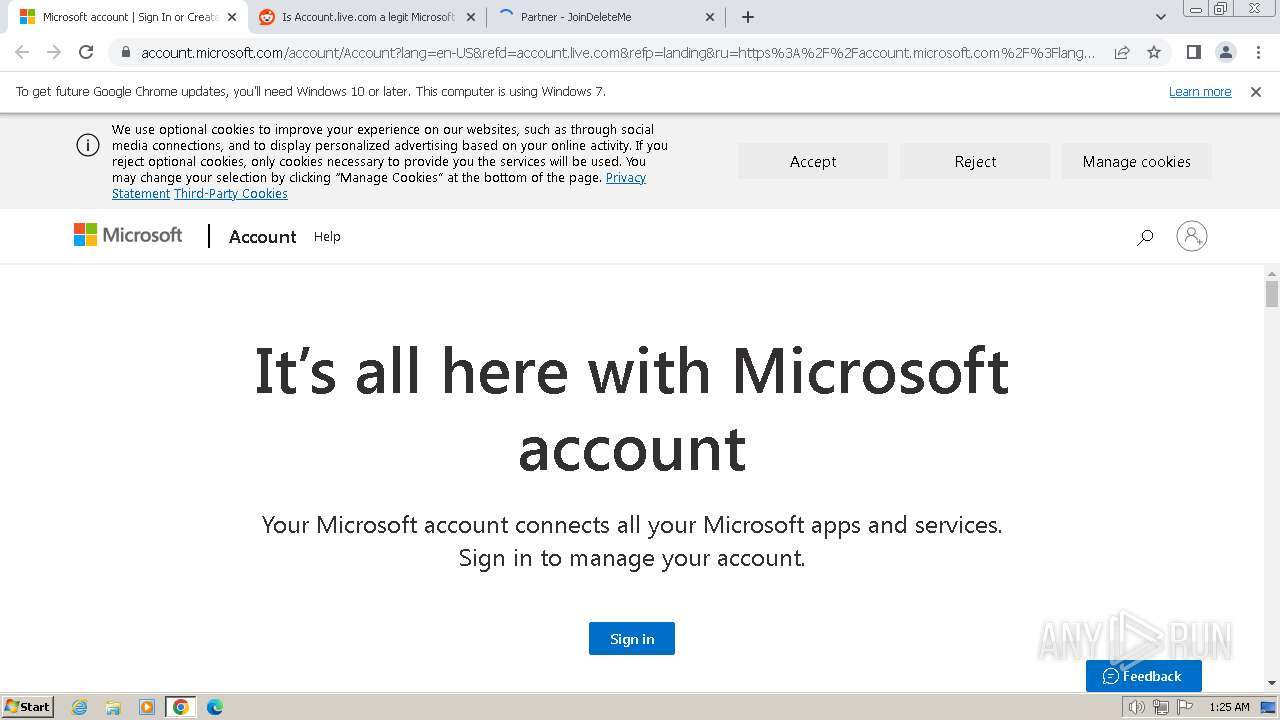This screenshot has height=720, width=1280.
Task: Click the taskbar clock 1:25 AM
Action: click(x=1229, y=707)
